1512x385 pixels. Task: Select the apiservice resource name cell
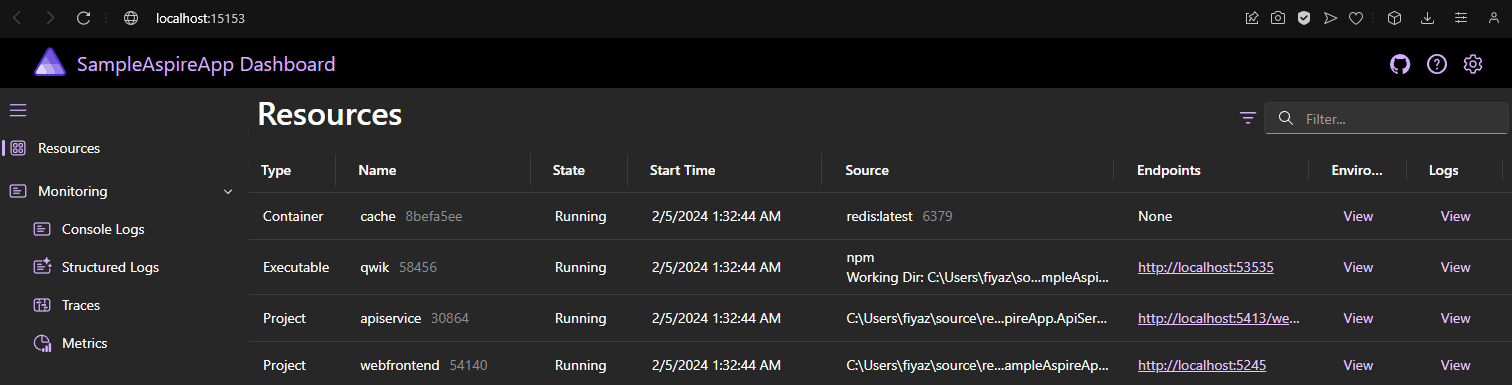414,318
